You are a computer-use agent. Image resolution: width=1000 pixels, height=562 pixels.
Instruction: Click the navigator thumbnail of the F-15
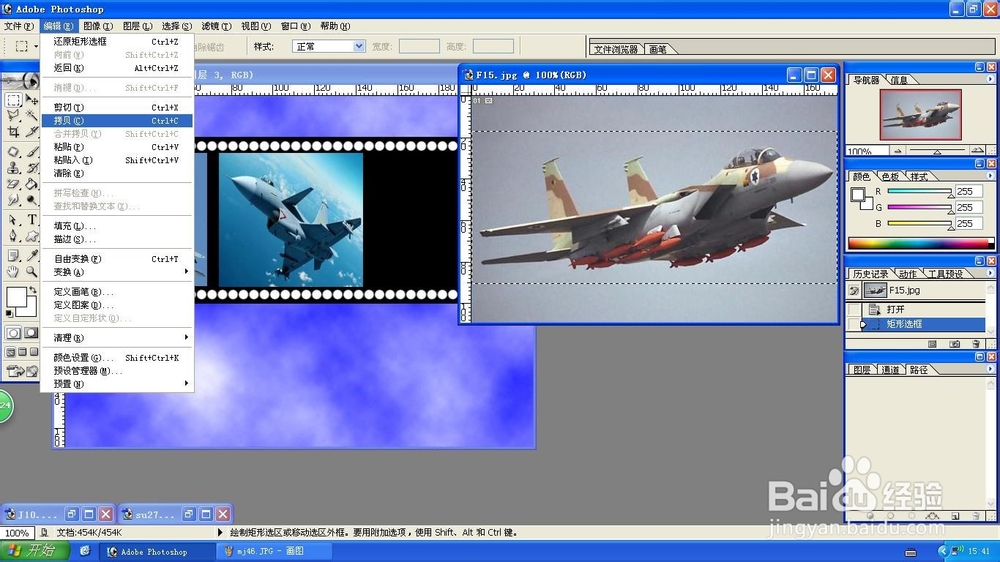(920, 115)
